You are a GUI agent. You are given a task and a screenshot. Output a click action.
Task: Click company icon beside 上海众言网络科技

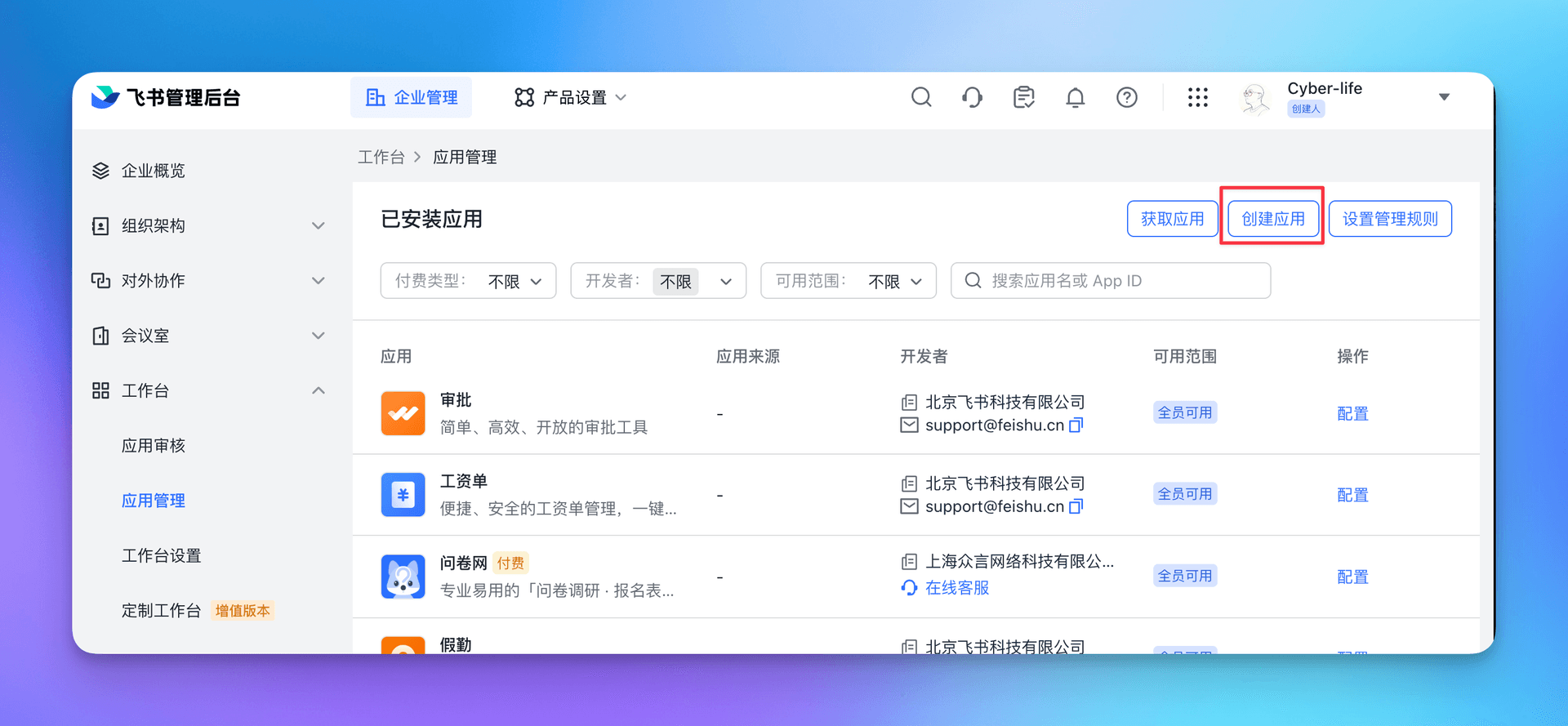[909, 561]
